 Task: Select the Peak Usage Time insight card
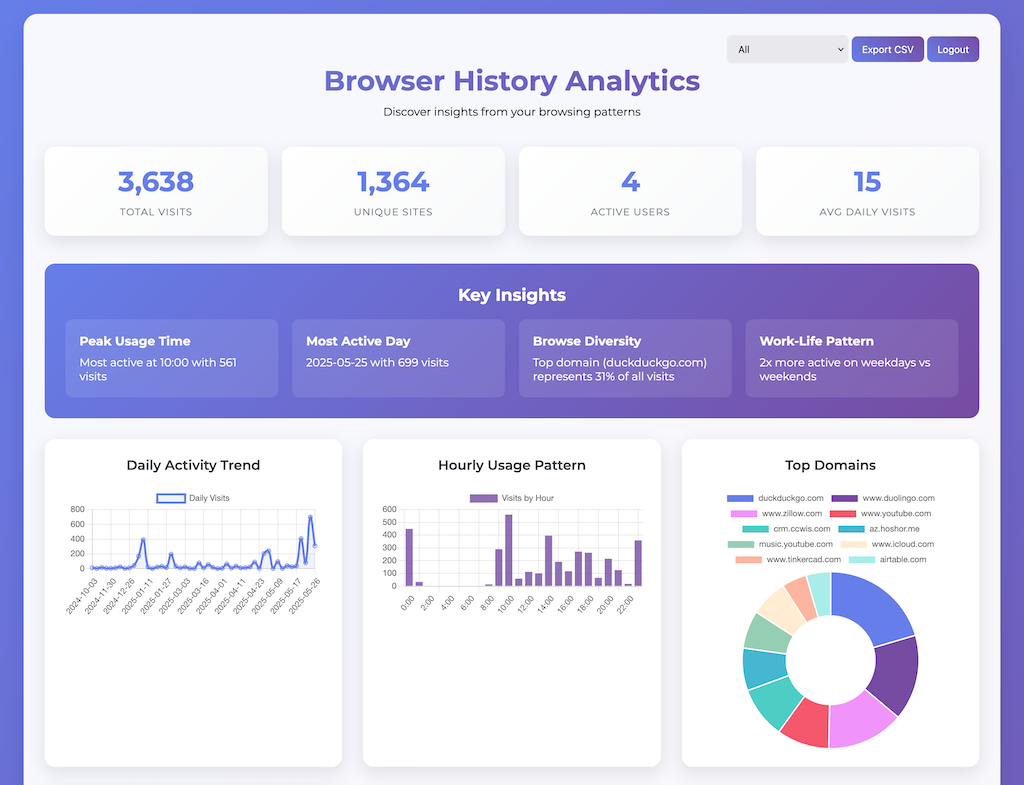coord(172,358)
